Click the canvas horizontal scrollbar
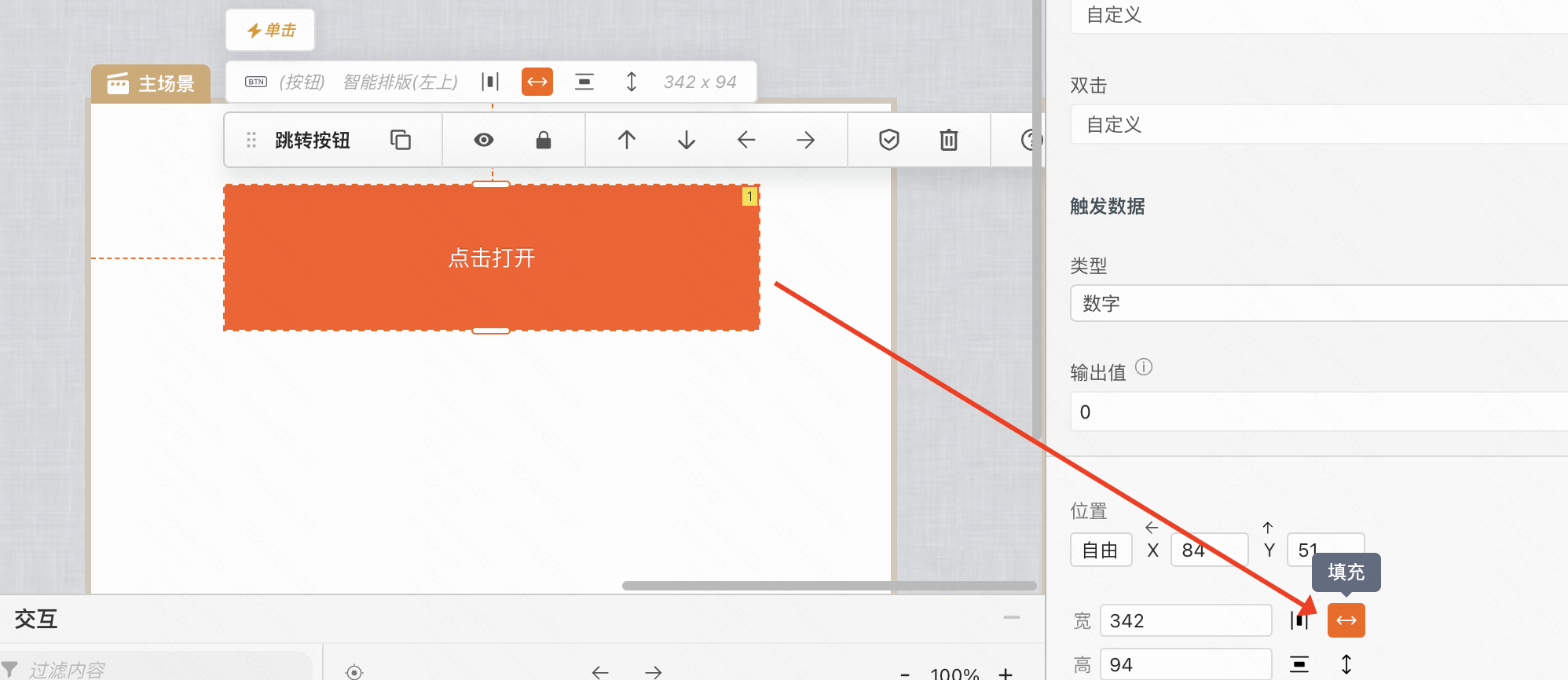Screen dimensions: 1568x680 tap(830, 586)
